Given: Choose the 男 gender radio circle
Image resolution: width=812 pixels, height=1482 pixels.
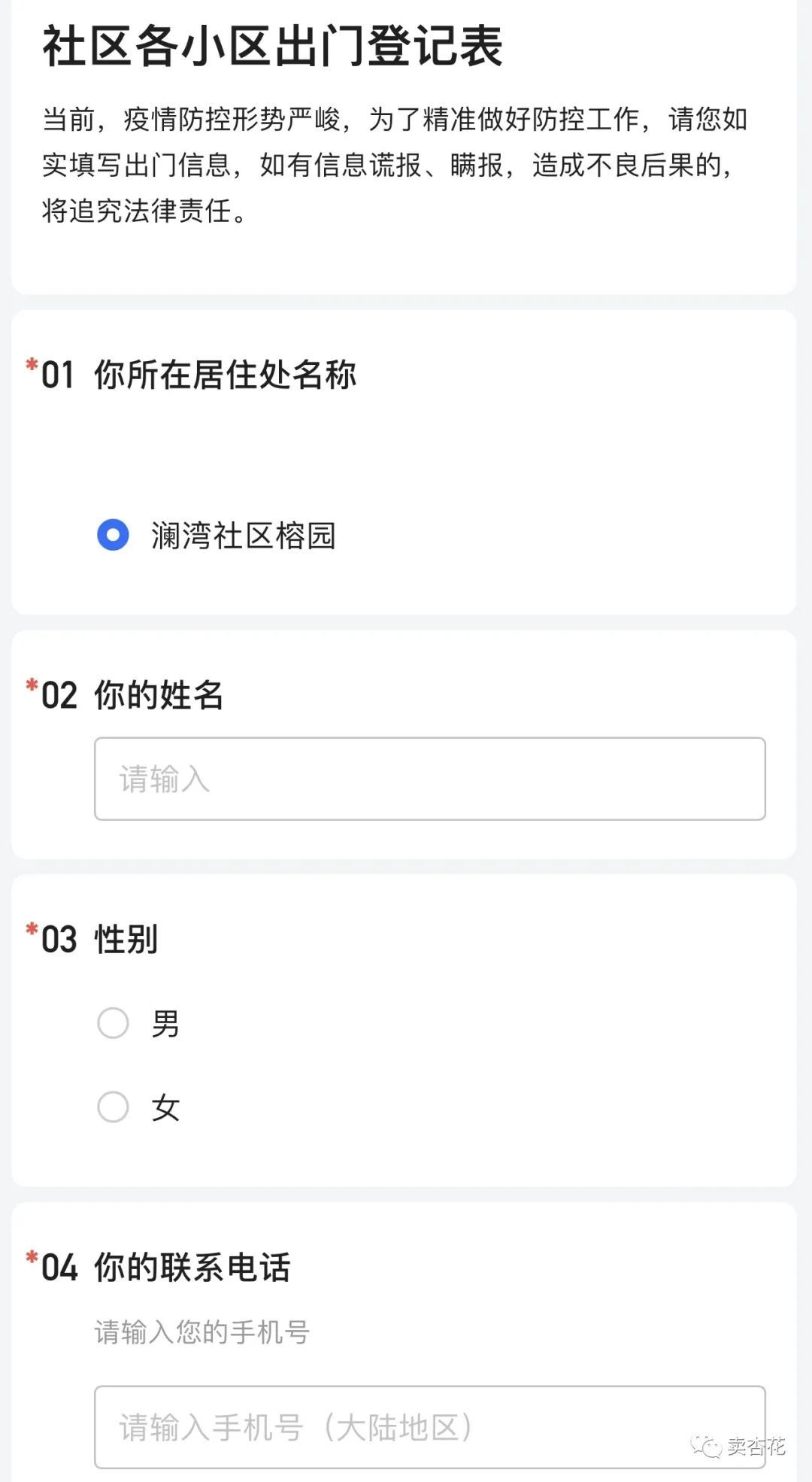Looking at the screenshot, I should click(113, 1023).
